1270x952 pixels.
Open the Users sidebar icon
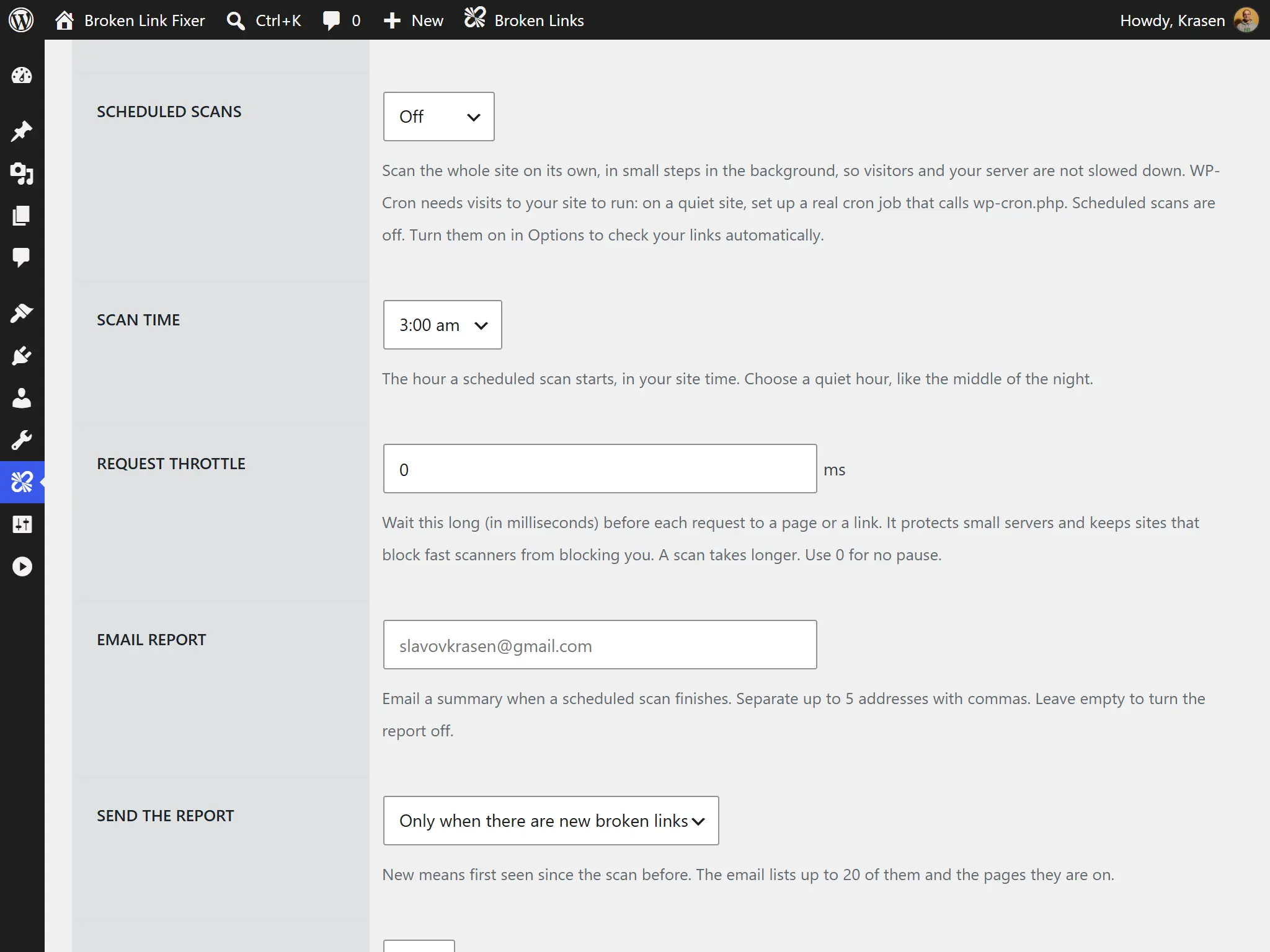tap(22, 398)
